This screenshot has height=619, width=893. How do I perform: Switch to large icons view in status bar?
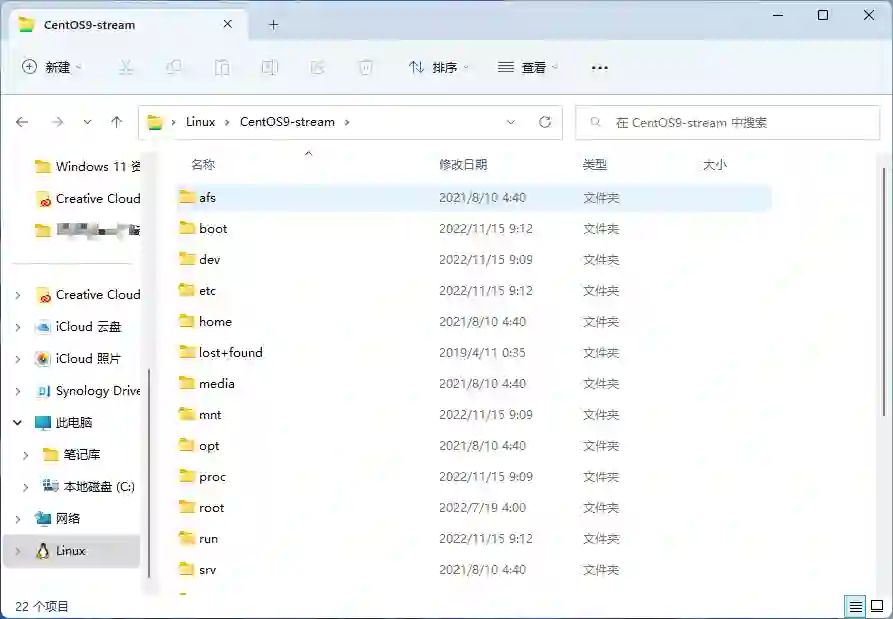tap(878, 607)
